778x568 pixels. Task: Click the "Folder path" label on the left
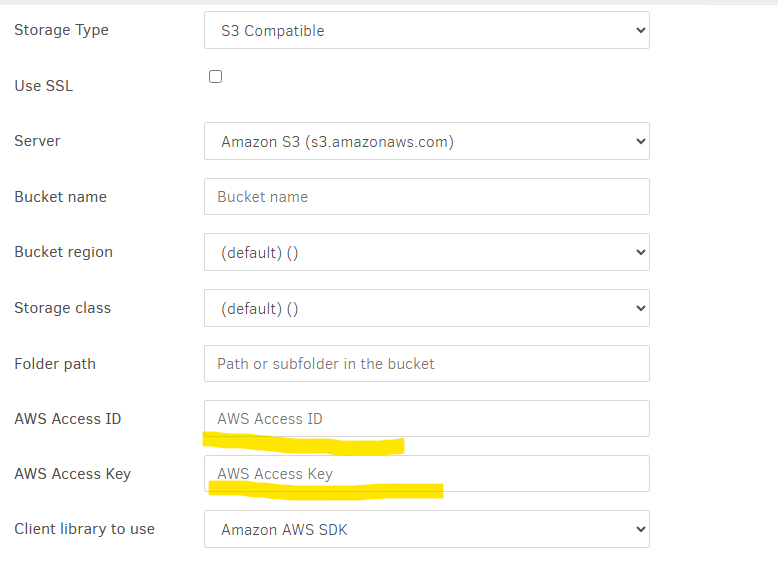(55, 364)
